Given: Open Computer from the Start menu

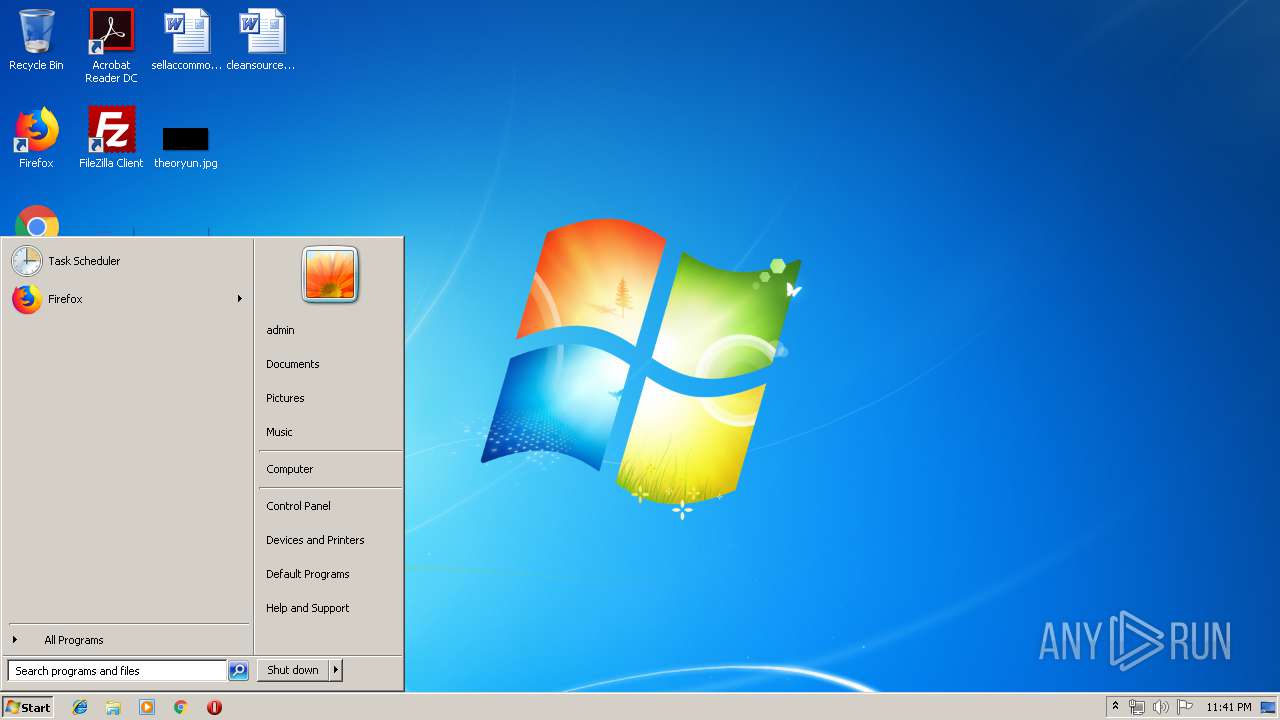Looking at the screenshot, I should [289, 469].
